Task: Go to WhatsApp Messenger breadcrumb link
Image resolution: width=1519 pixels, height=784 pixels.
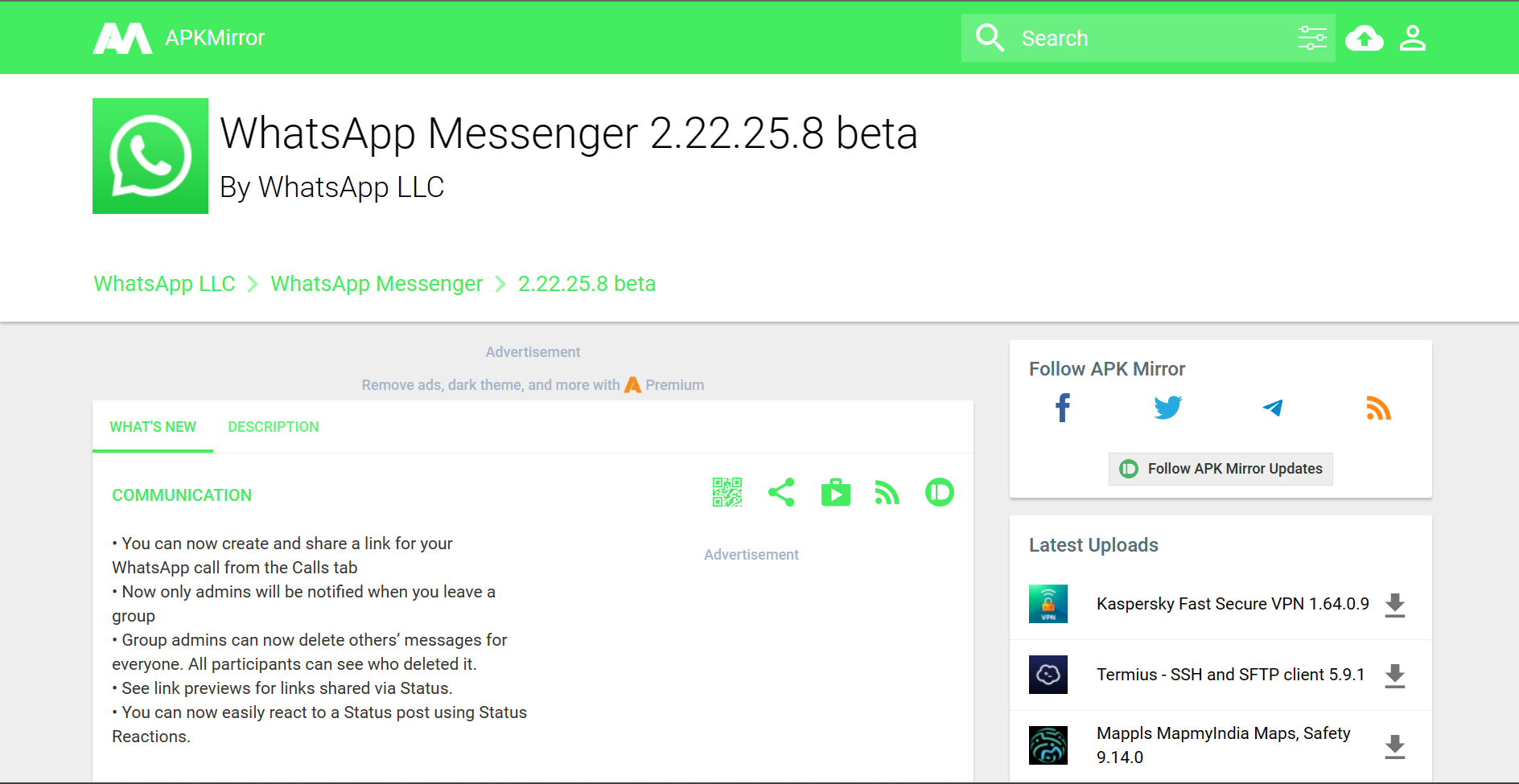Action: 377,284
